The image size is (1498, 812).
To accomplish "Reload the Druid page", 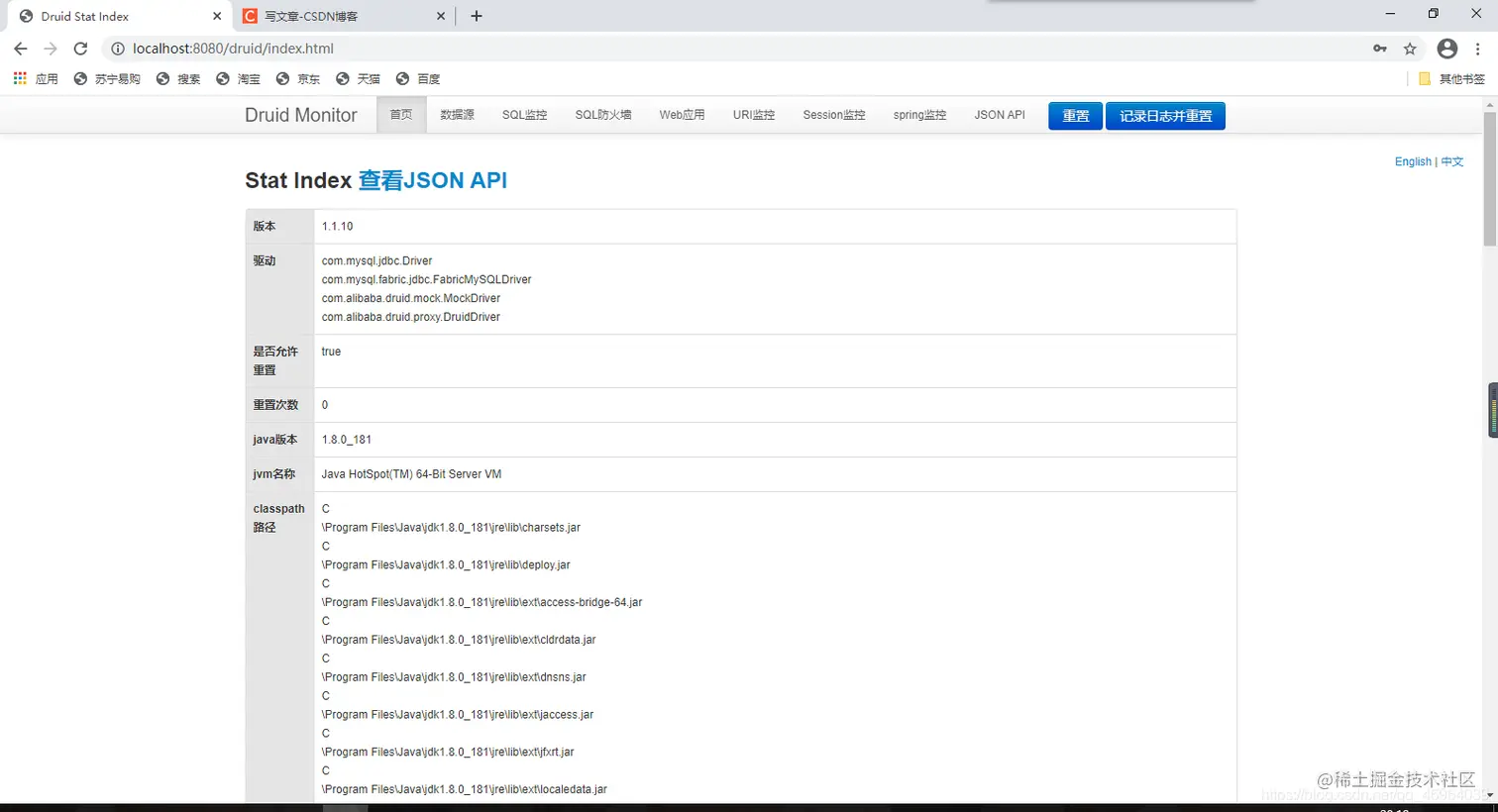I will (x=81, y=49).
